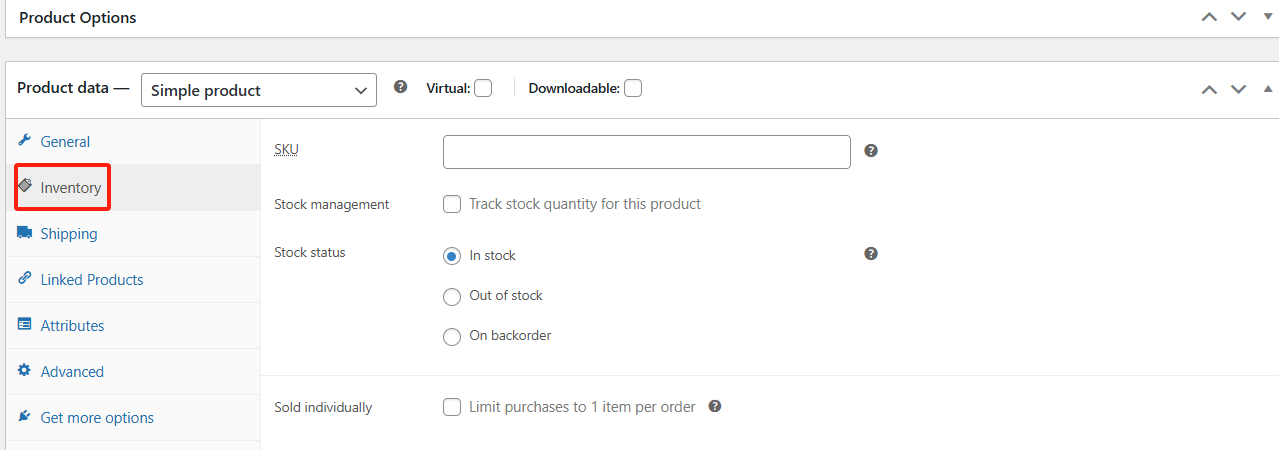Viewport: 1279px width, 450px height.
Task: Select the Out of stock radio option
Action: [452, 296]
